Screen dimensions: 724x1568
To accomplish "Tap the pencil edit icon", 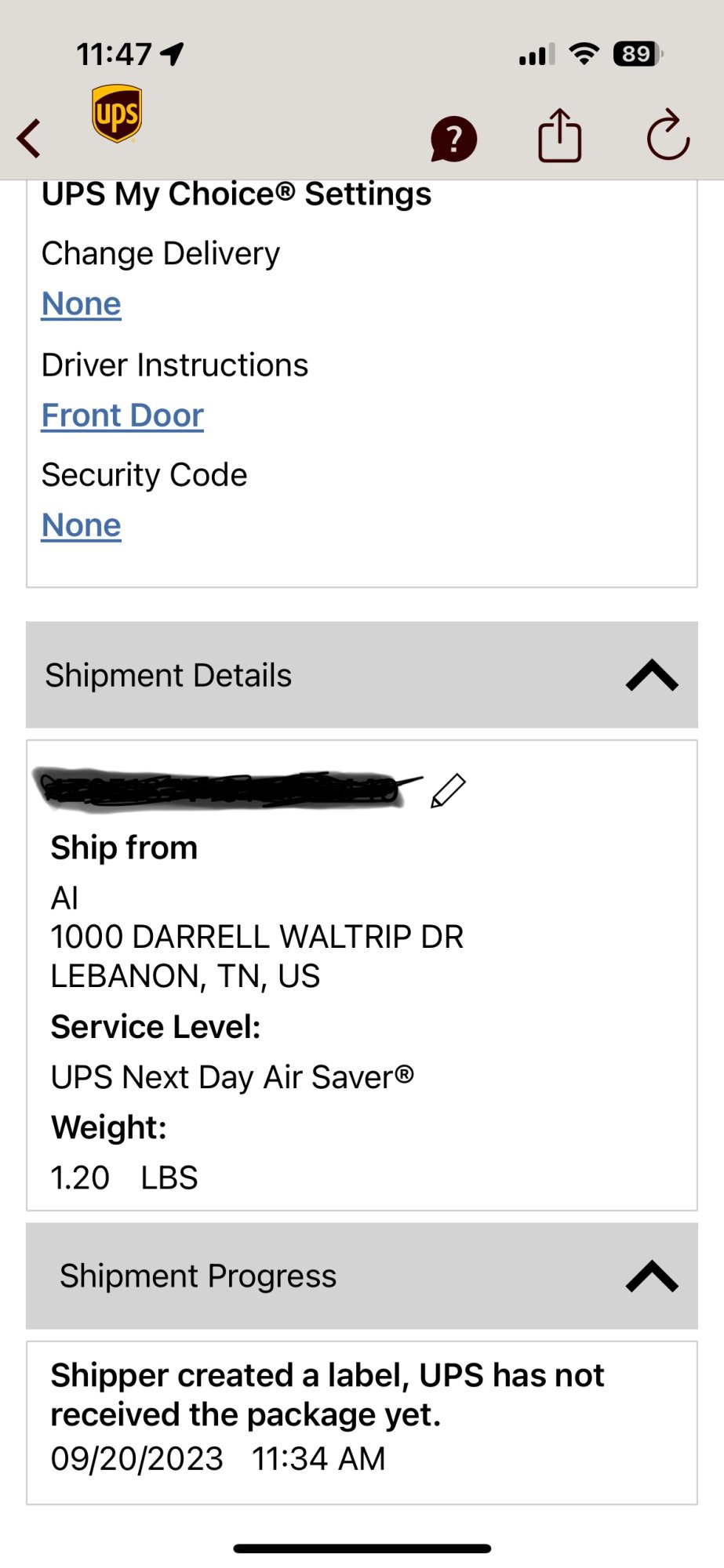I will (x=449, y=790).
